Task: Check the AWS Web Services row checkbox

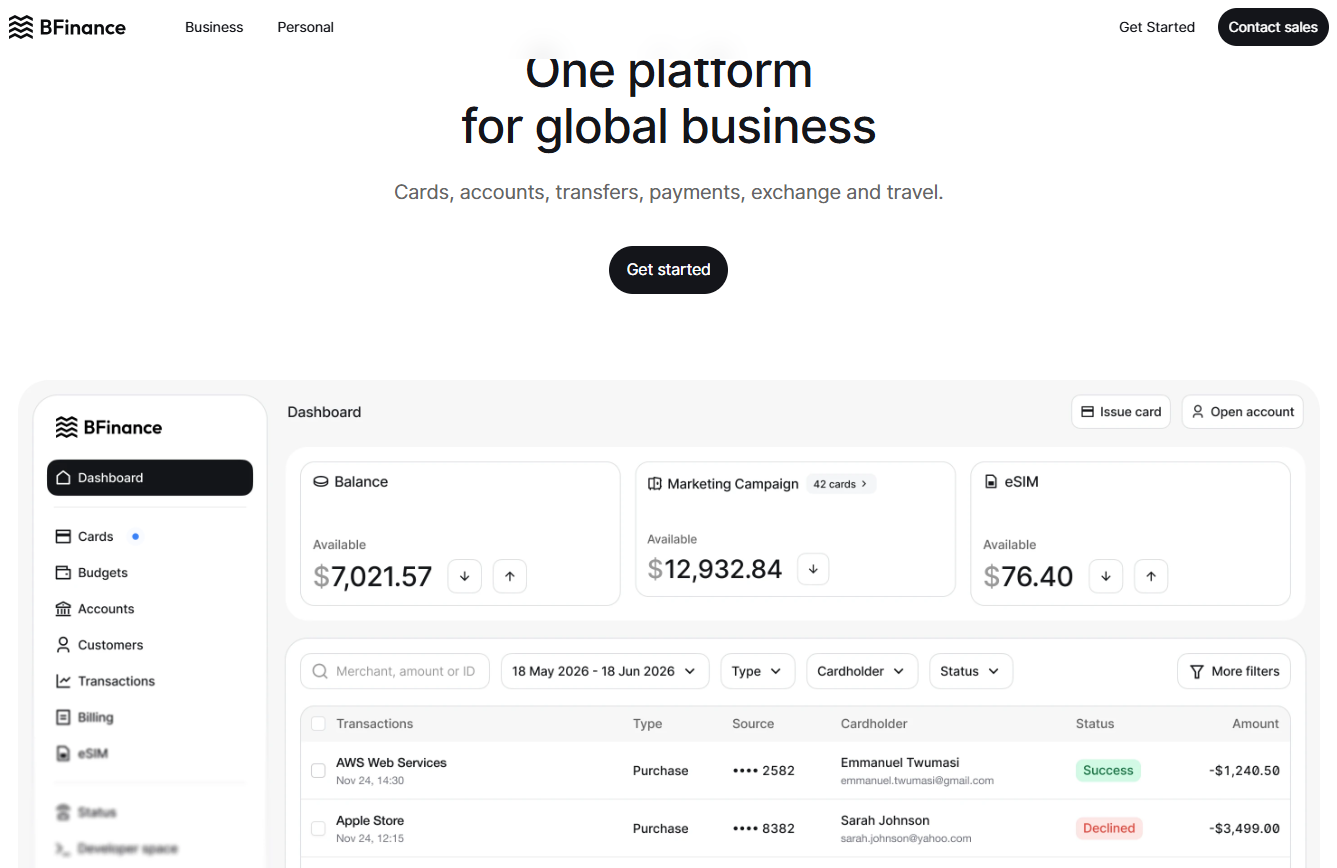Action: (318, 770)
